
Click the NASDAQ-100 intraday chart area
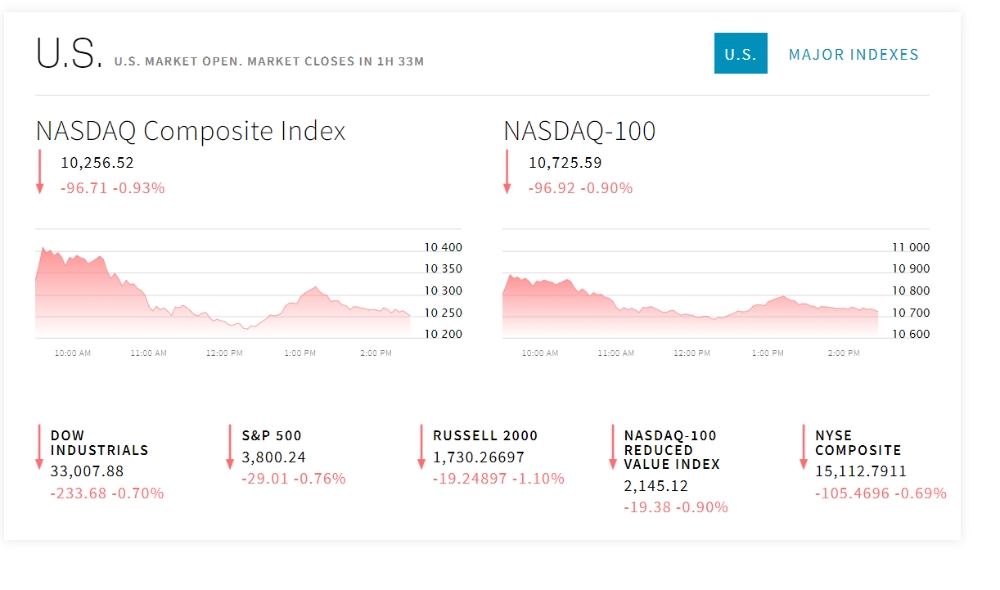[x=690, y=295]
